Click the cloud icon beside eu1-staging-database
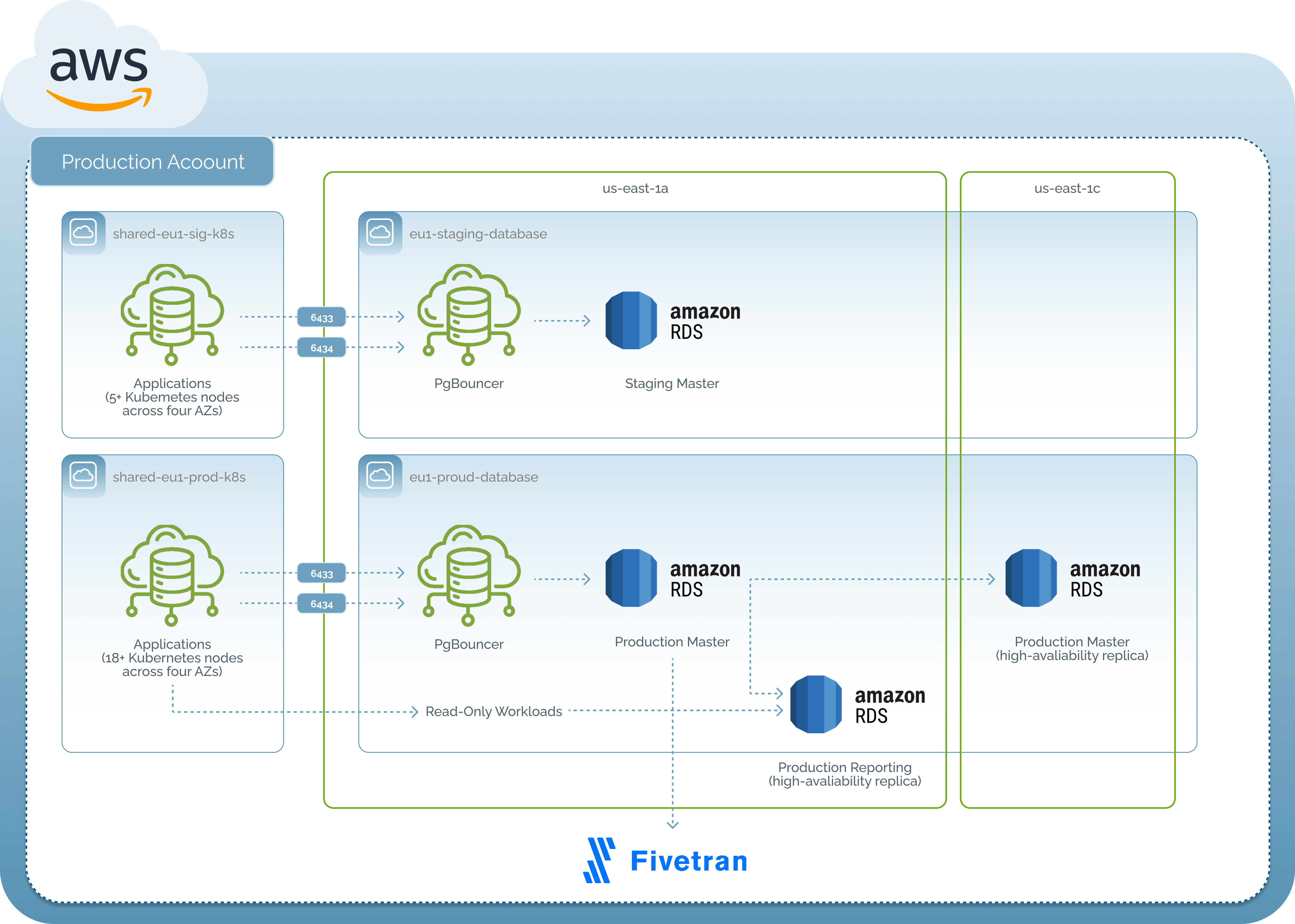The height and width of the screenshot is (924, 1295). click(380, 232)
